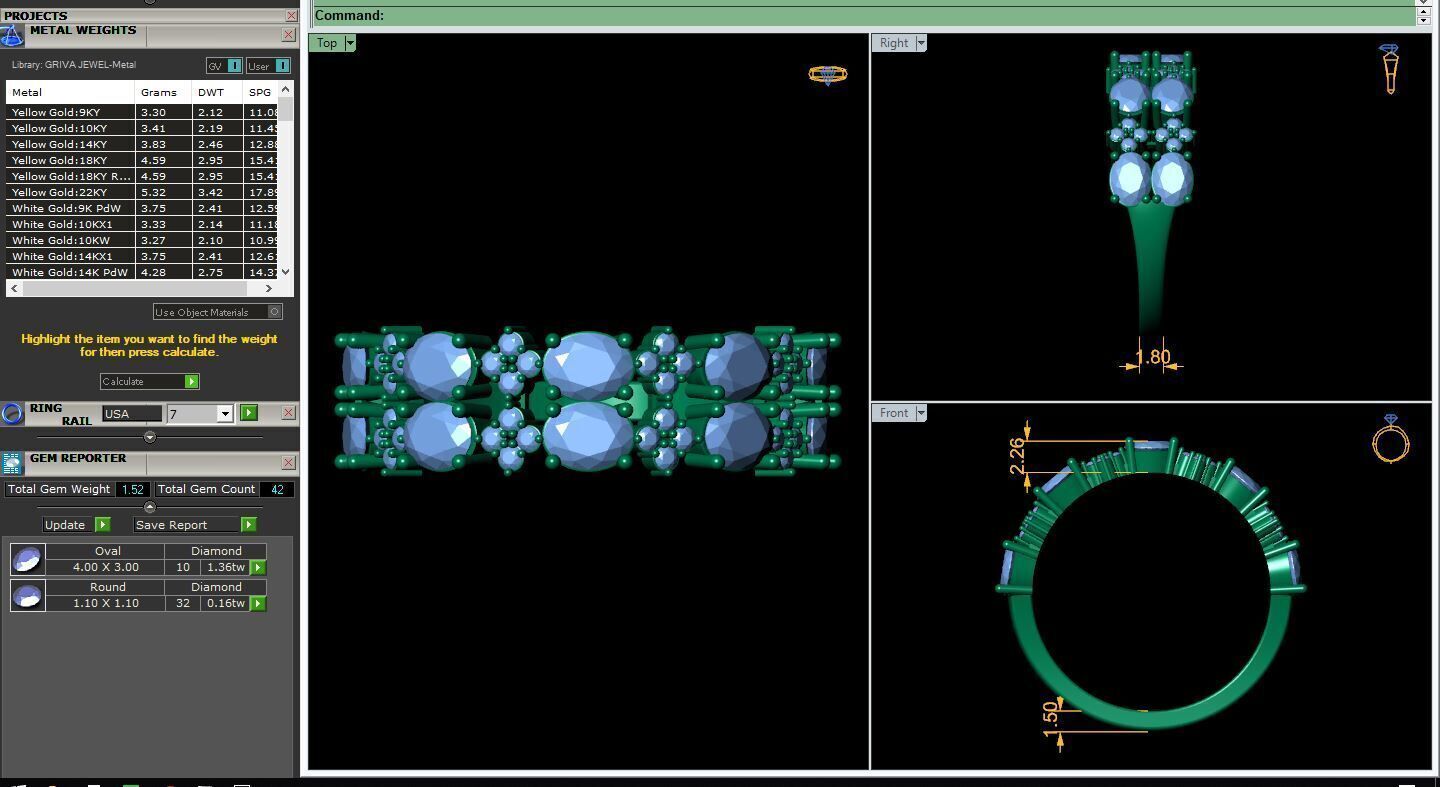Viewport: 1440px width, 787px height.
Task: Select the Yellow Gold:18KY row
Action: click(142, 160)
